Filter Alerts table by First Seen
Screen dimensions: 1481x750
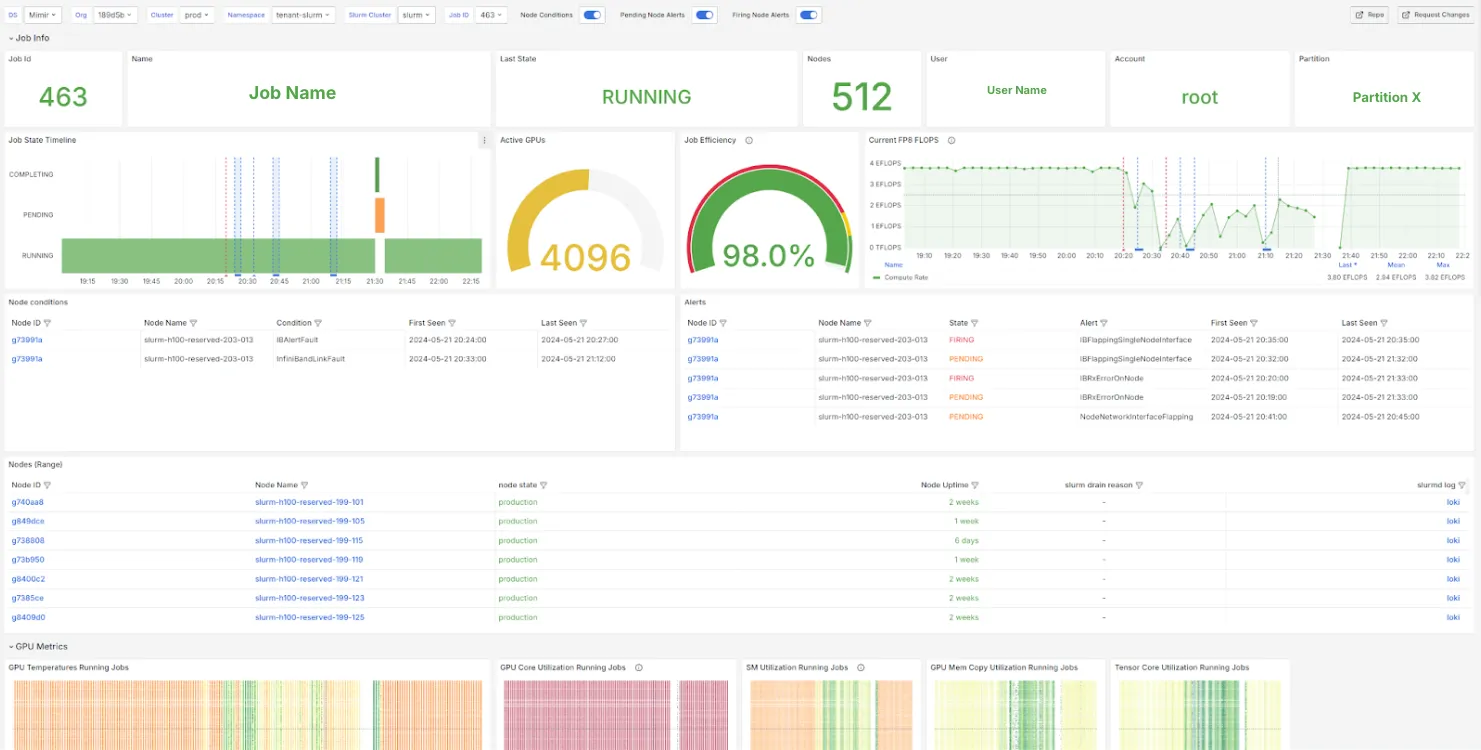(1254, 323)
